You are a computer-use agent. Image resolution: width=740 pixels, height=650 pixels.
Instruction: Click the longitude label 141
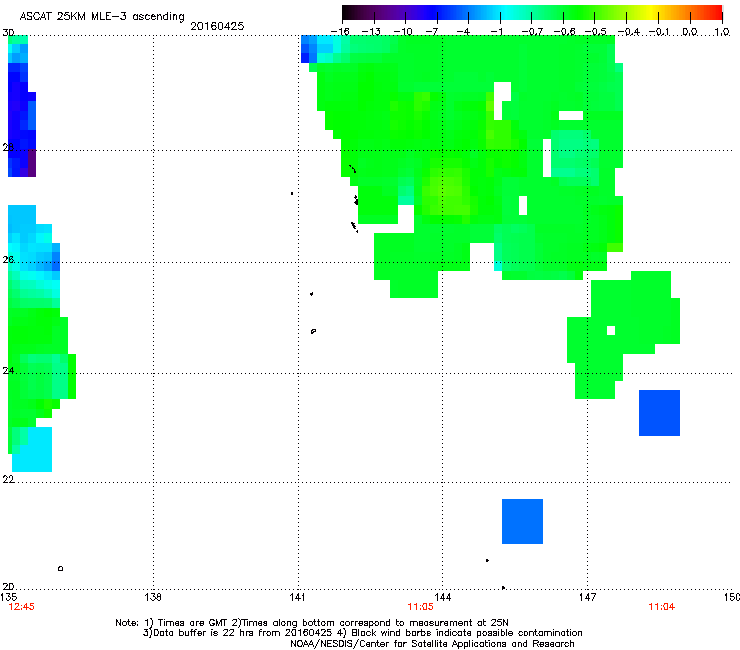pyautogui.click(x=297, y=597)
